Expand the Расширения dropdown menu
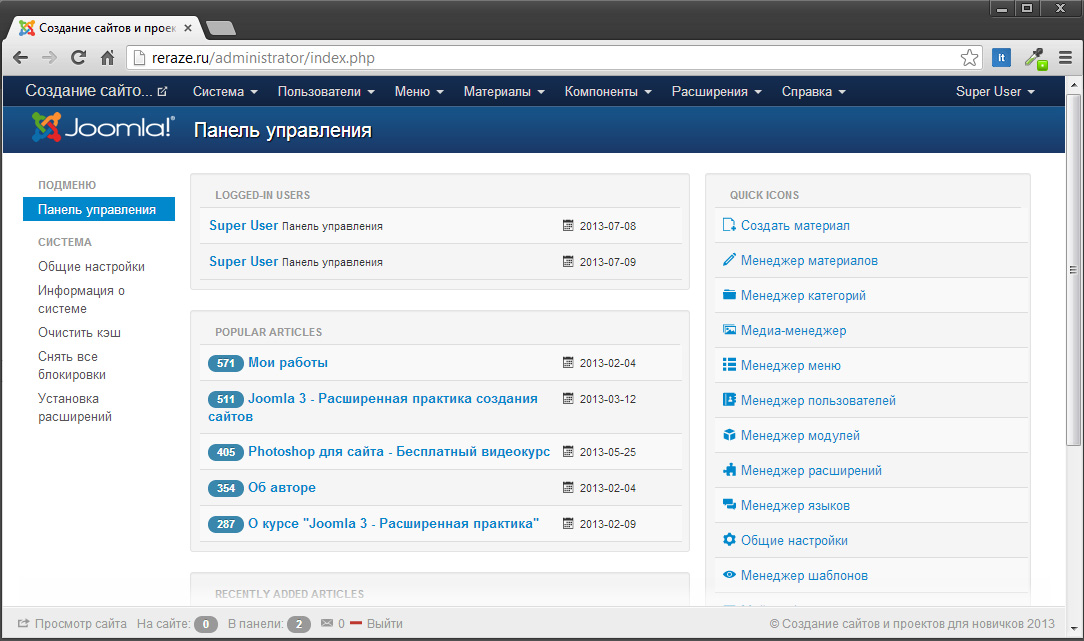 [x=716, y=92]
